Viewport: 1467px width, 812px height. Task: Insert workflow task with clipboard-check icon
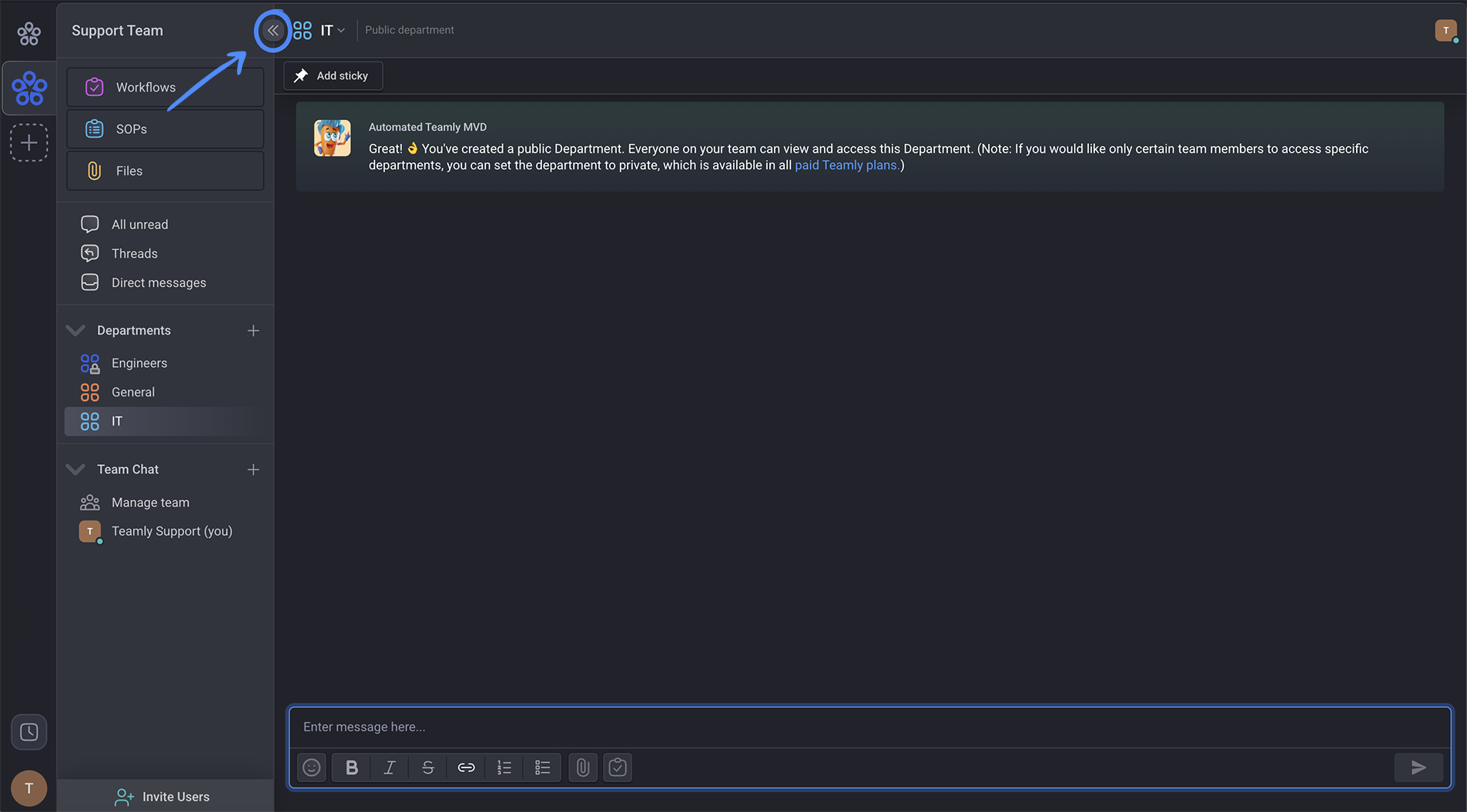(618, 767)
